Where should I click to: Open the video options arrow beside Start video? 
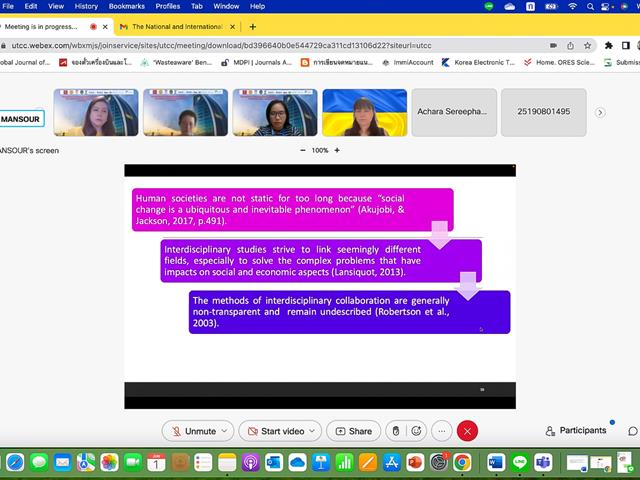(312, 431)
